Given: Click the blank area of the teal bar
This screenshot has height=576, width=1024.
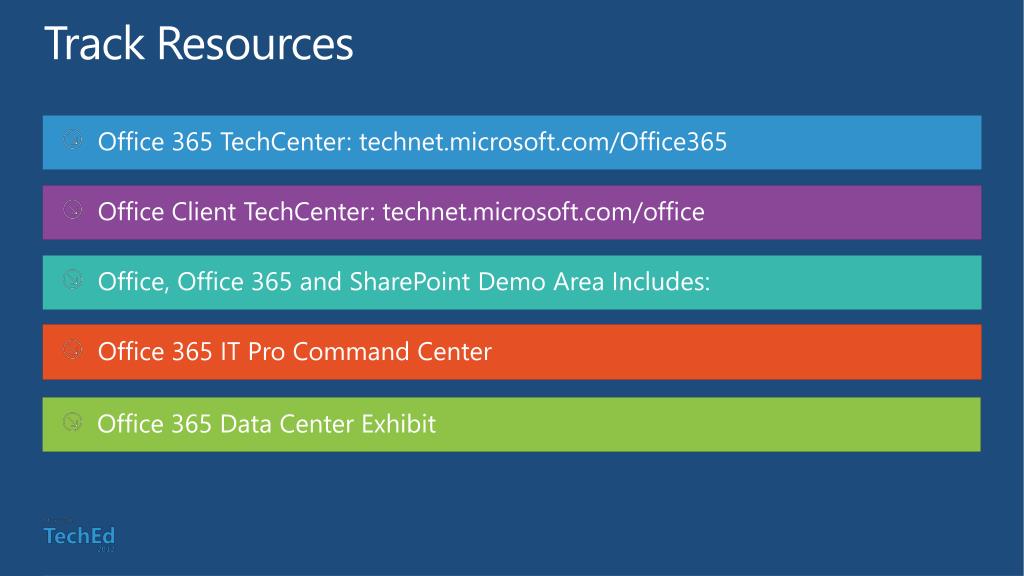Looking at the screenshot, I should point(846,282).
